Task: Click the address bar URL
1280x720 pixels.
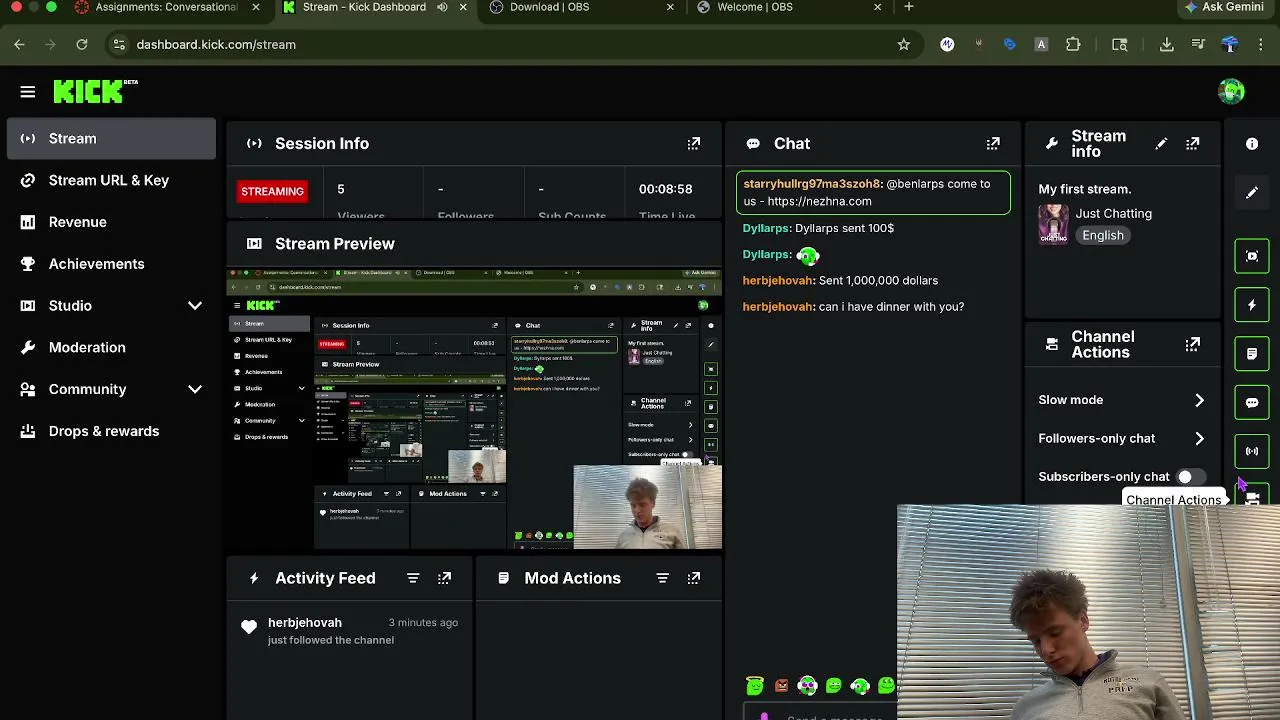Action: pos(216,44)
